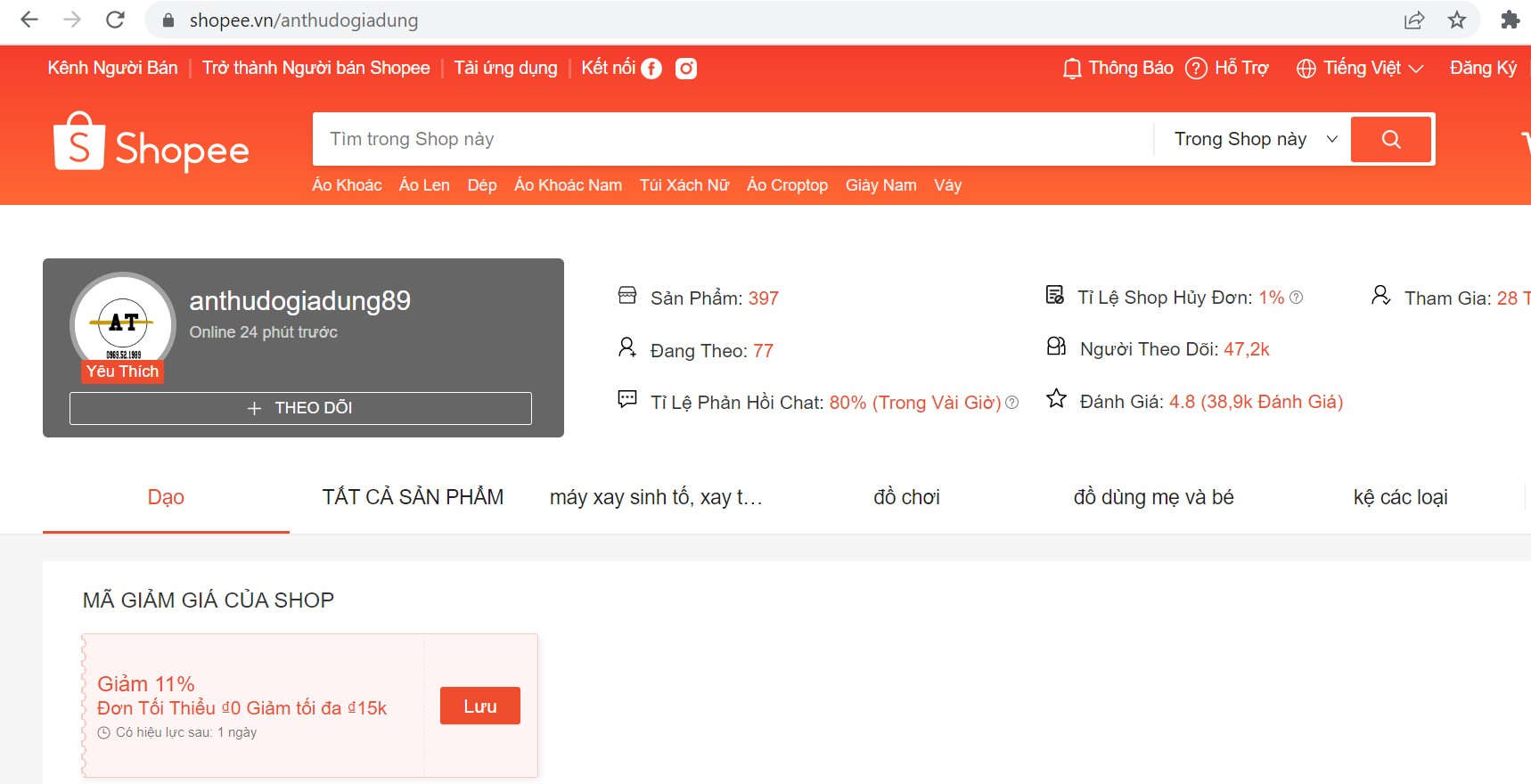Focus the Tìm trong Shop này search field
The height and width of the screenshot is (784, 1531).
coord(731,139)
